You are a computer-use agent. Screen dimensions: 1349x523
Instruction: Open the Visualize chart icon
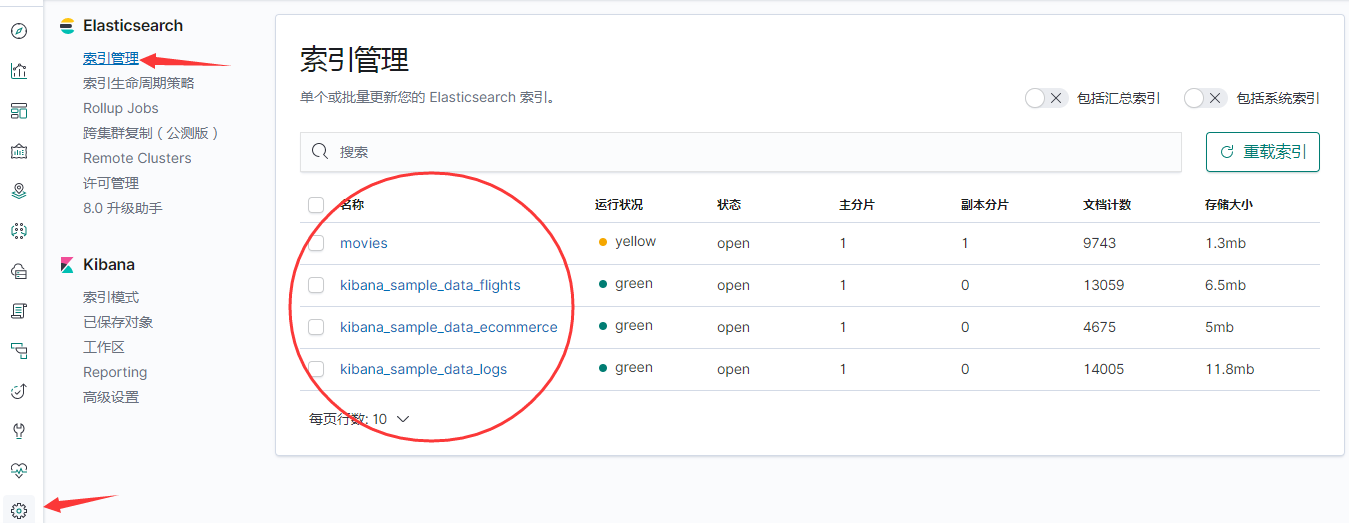click(x=19, y=71)
